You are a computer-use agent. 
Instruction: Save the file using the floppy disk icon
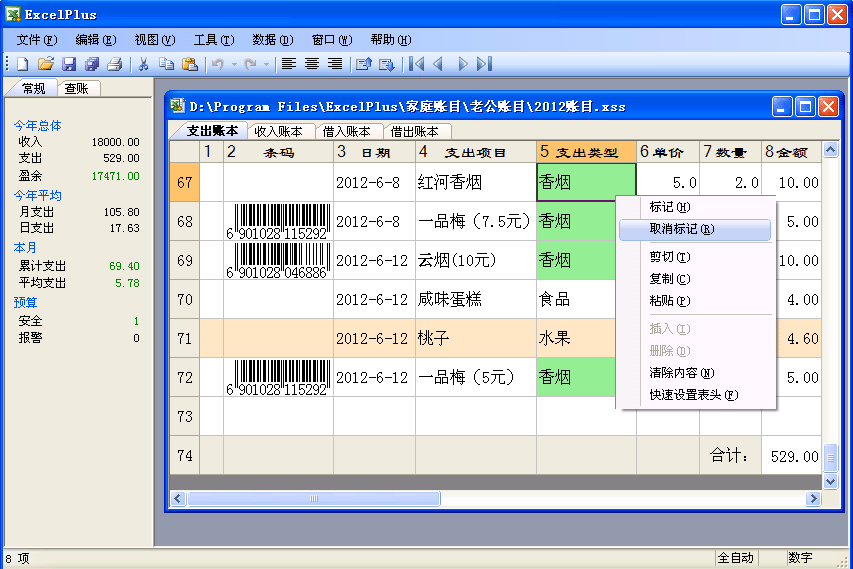click(x=69, y=64)
